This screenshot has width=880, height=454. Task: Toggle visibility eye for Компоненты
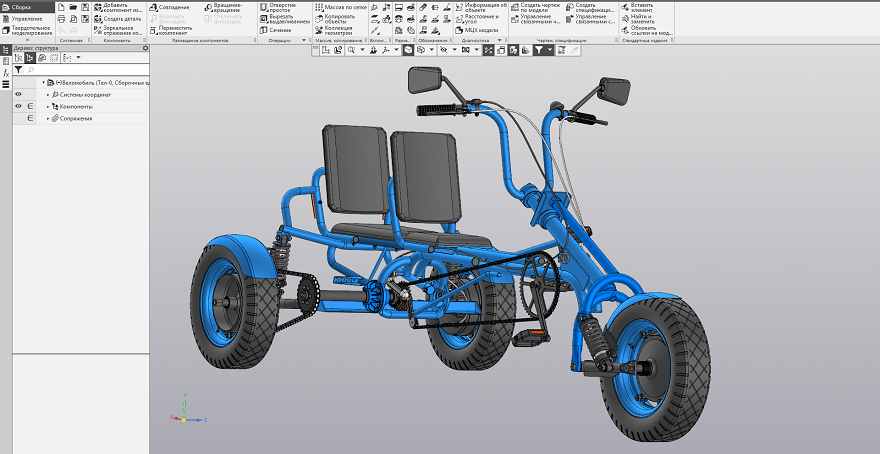pos(18,106)
